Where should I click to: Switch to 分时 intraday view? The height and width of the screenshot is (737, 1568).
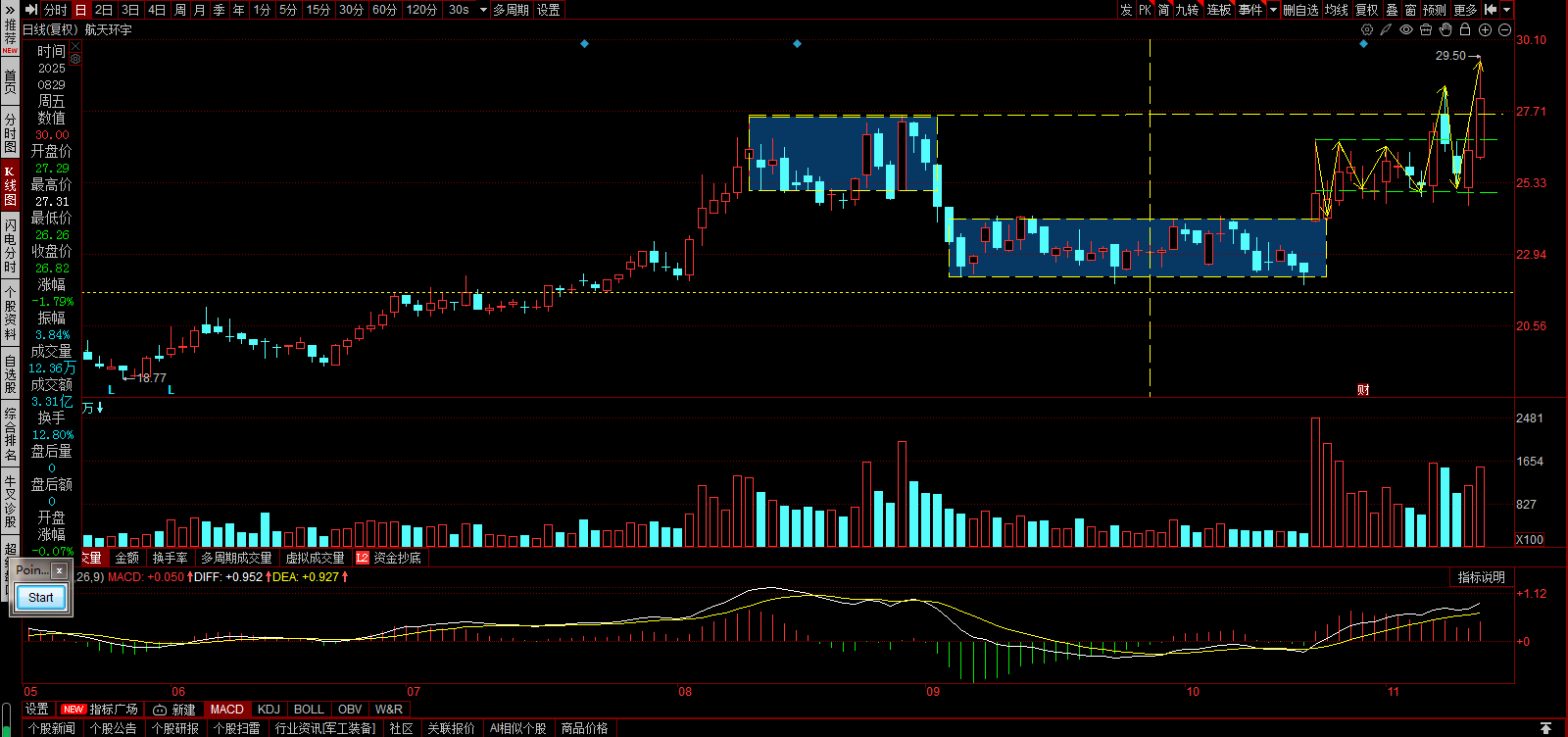coord(56,10)
